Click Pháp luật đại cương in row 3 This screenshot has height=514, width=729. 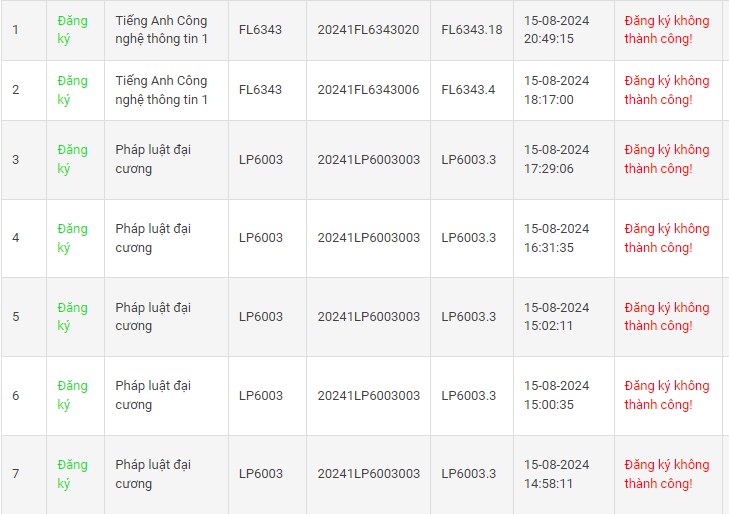(x=153, y=159)
